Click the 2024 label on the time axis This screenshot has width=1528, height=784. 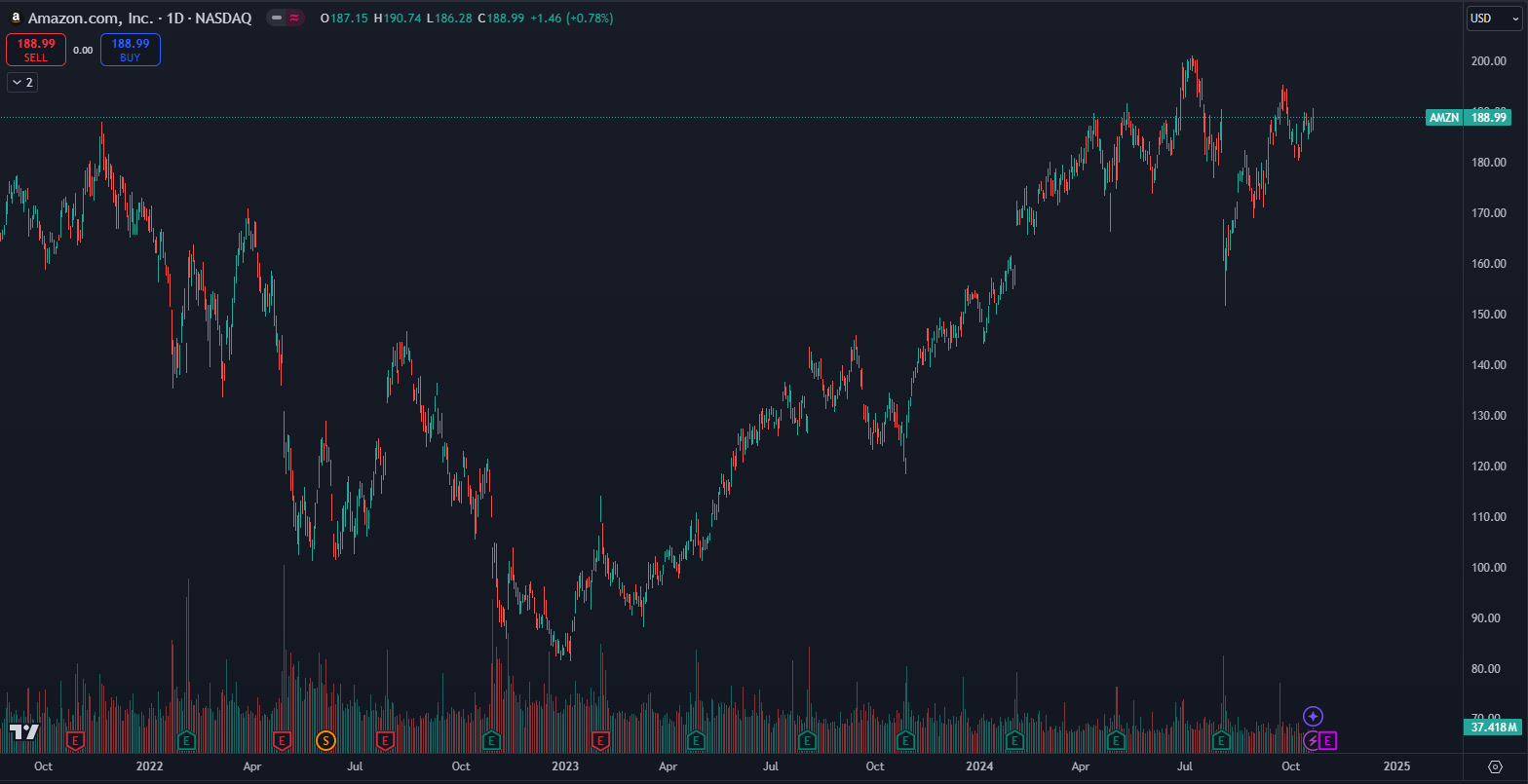(978, 766)
